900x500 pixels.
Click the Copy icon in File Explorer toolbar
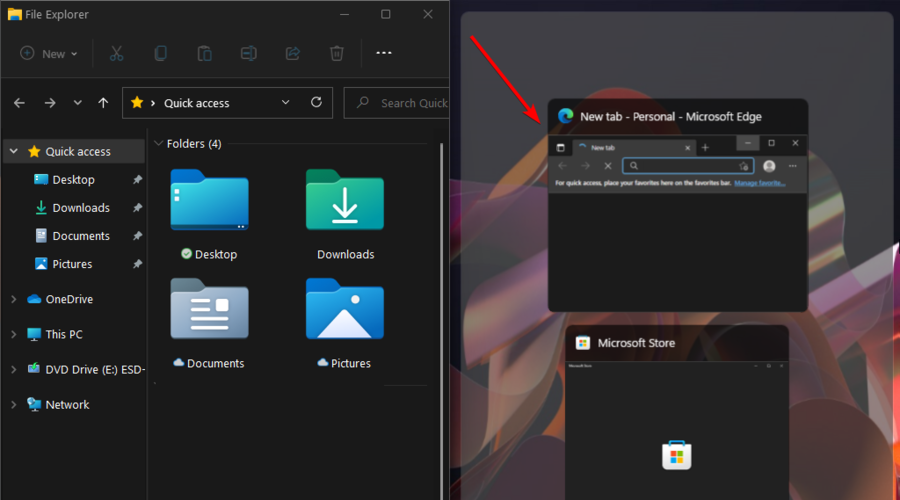click(x=161, y=53)
